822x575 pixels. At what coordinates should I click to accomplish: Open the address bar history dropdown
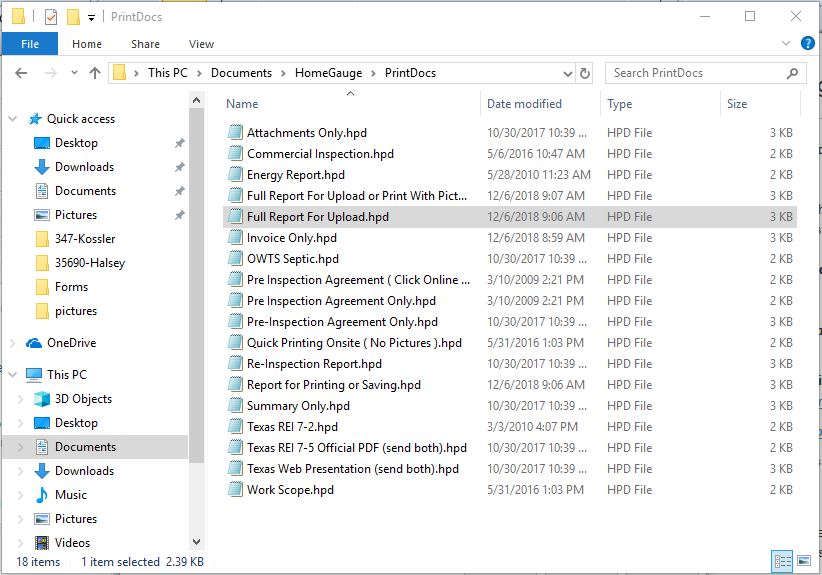(567, 73)
